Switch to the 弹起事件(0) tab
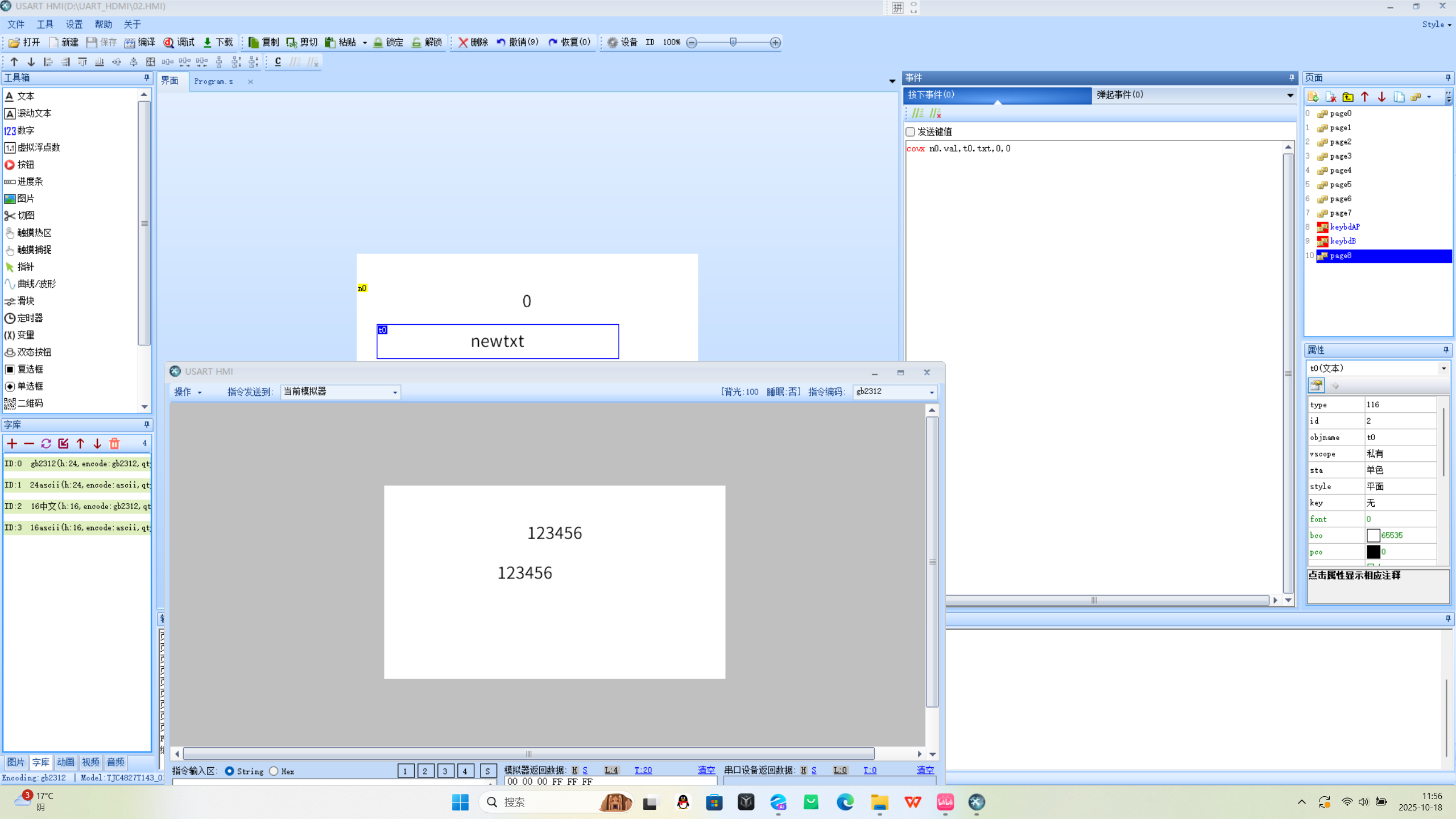 1119,94
